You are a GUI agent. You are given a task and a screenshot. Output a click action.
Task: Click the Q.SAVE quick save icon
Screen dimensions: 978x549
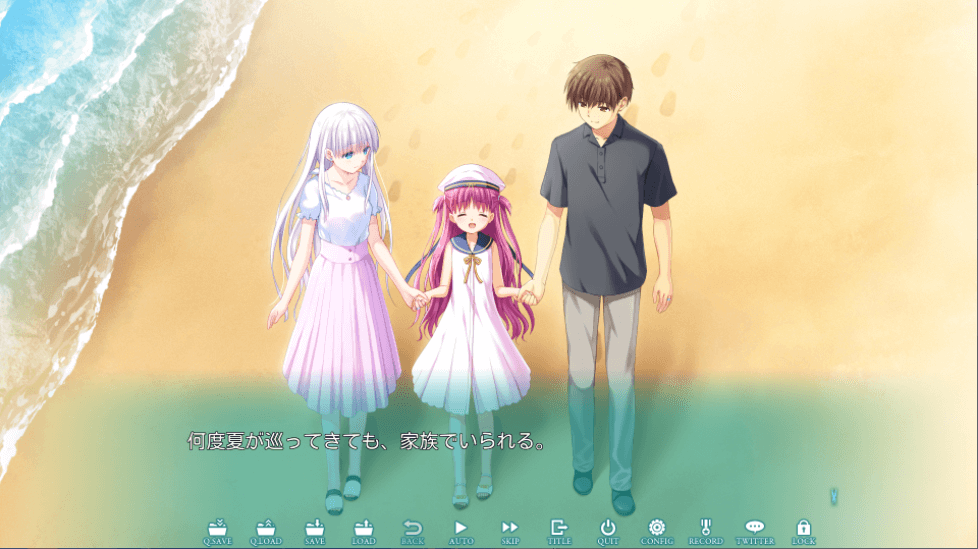[x=217, y=531]
